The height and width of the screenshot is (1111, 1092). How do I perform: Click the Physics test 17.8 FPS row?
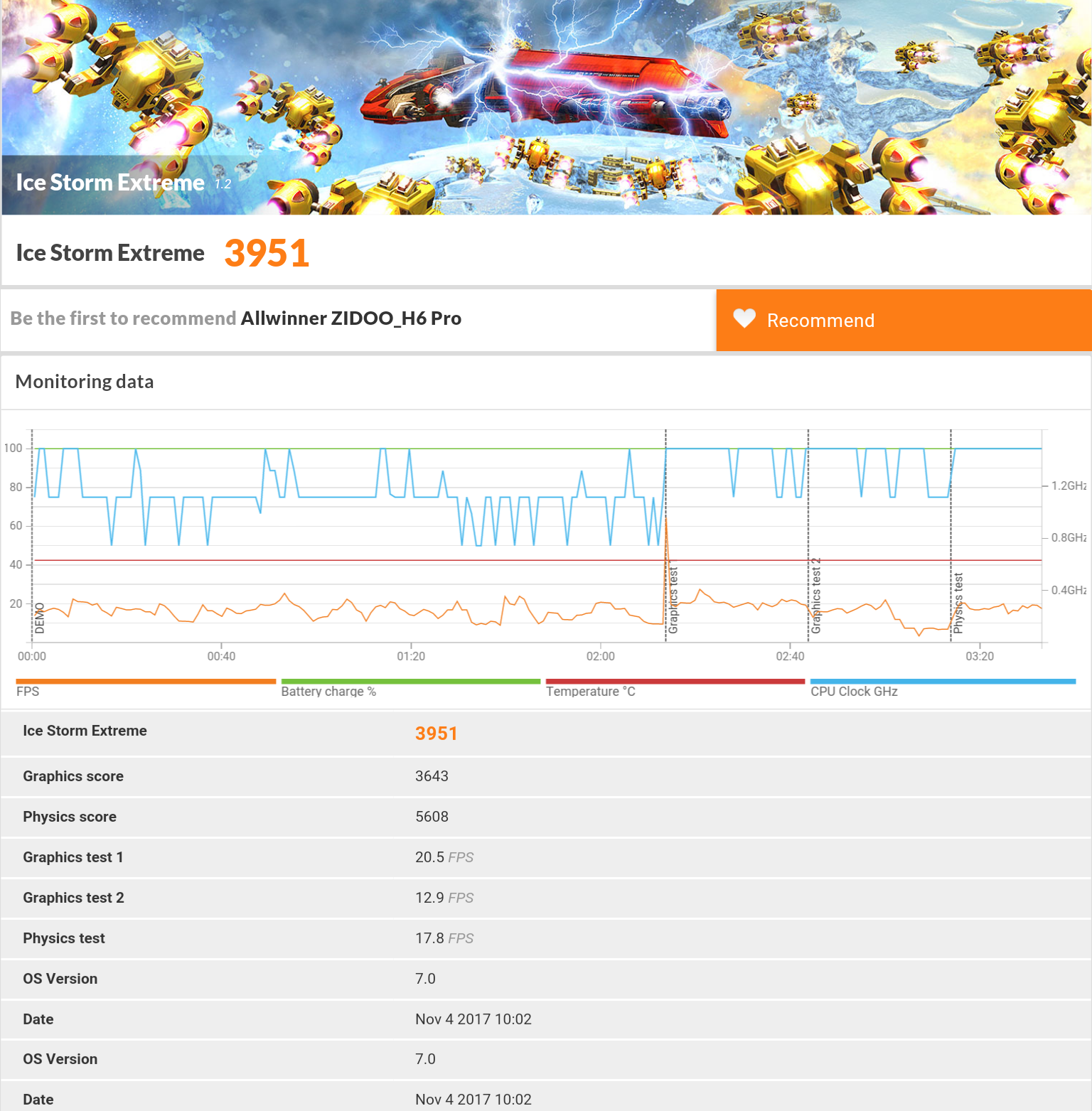(546, 938)
